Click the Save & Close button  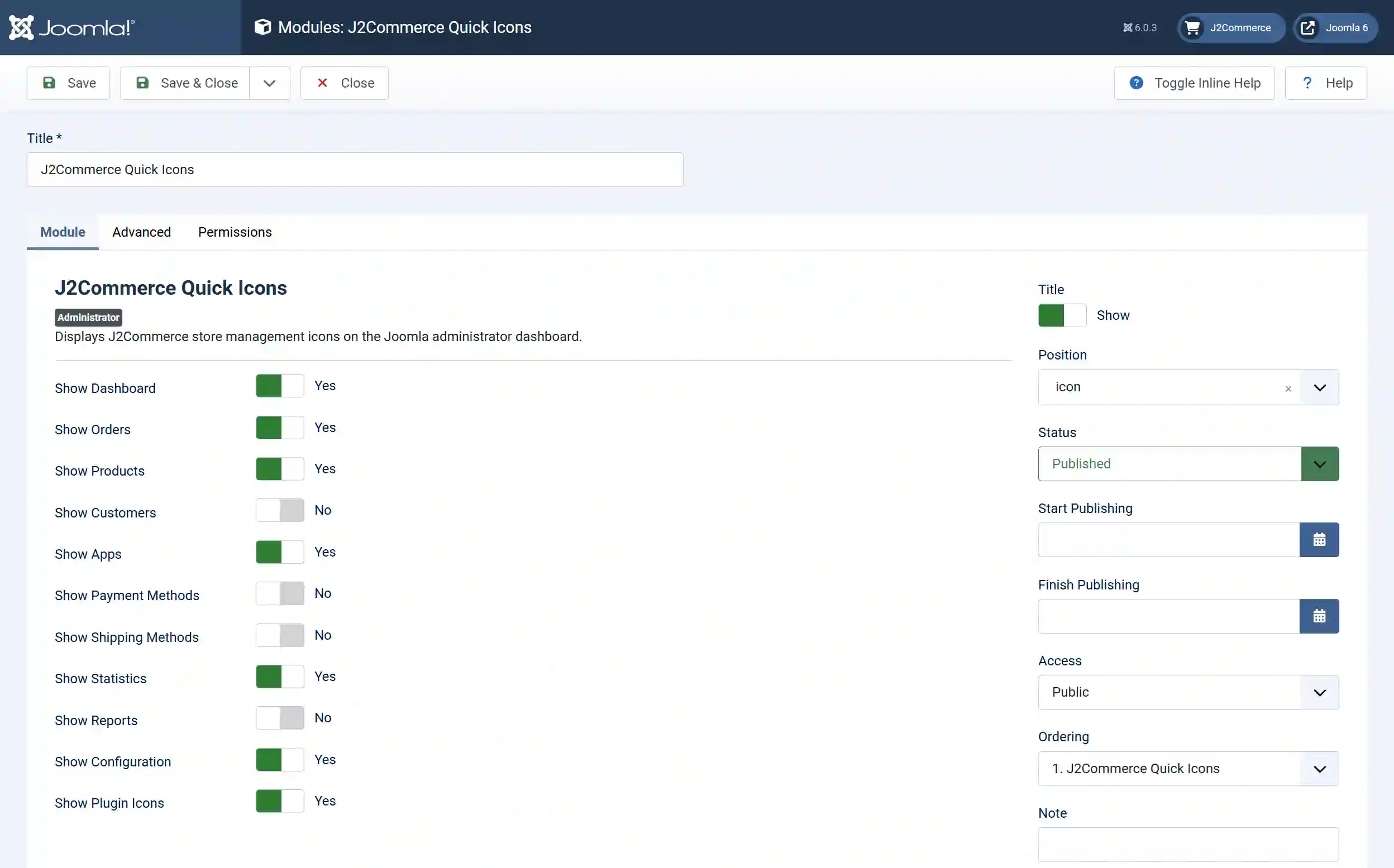click(x=185, y=83)
